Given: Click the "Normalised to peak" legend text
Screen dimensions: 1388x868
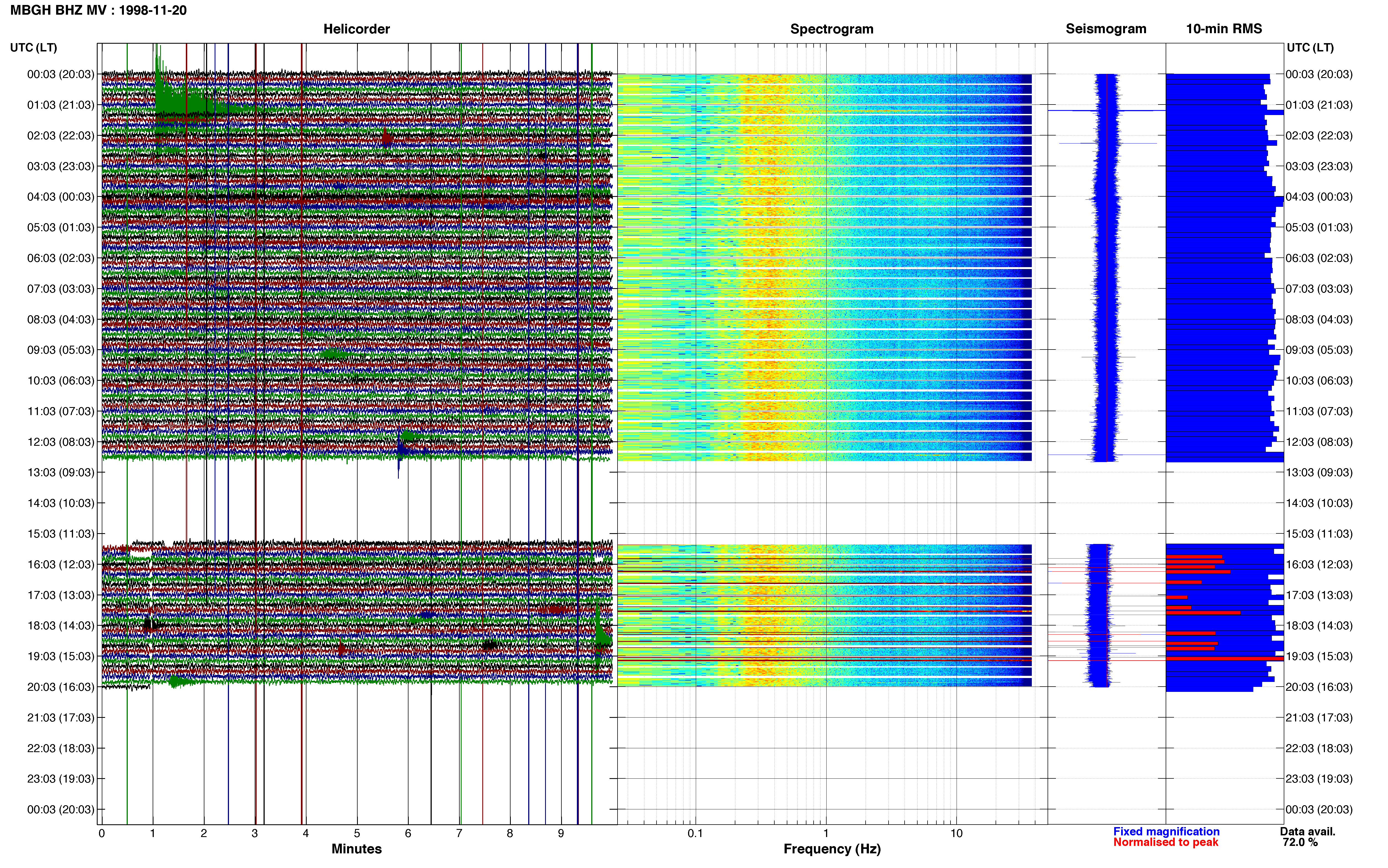Looking at the screenshot, I should [1165, 842].
